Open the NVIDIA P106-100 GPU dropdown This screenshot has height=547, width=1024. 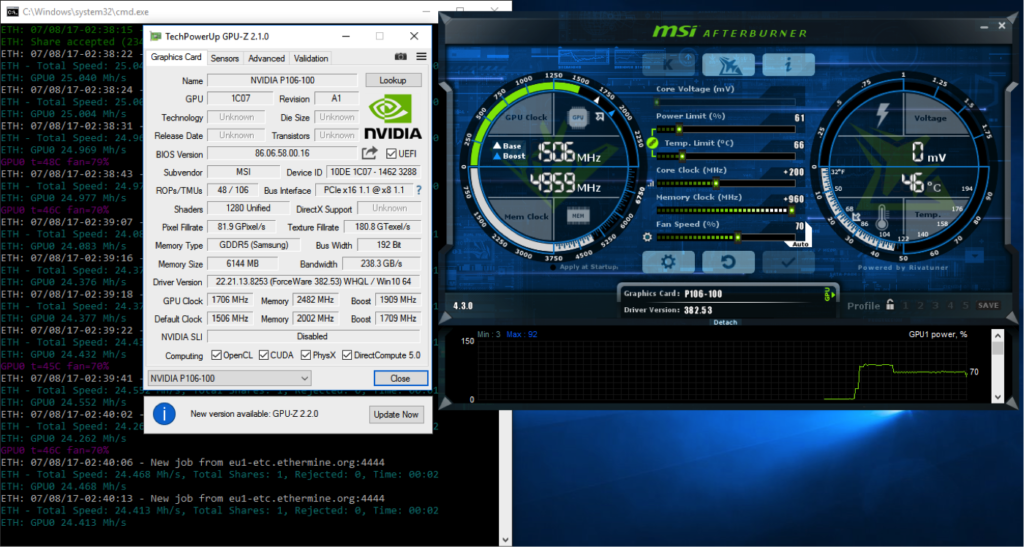click(229, 378)
